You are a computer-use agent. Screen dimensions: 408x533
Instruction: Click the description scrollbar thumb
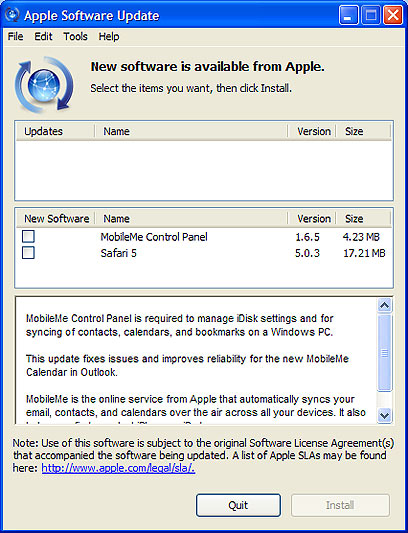click(x=385, y=353)
